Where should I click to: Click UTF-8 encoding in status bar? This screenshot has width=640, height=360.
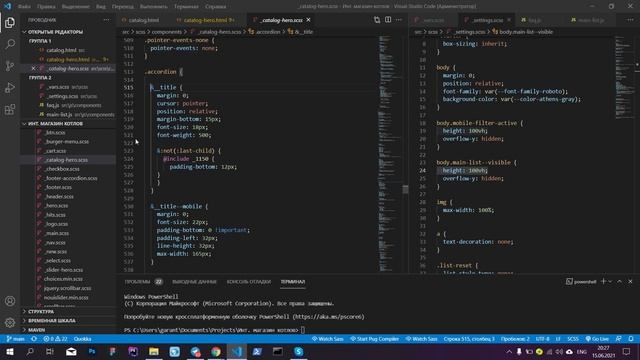(x=542, y=339)
